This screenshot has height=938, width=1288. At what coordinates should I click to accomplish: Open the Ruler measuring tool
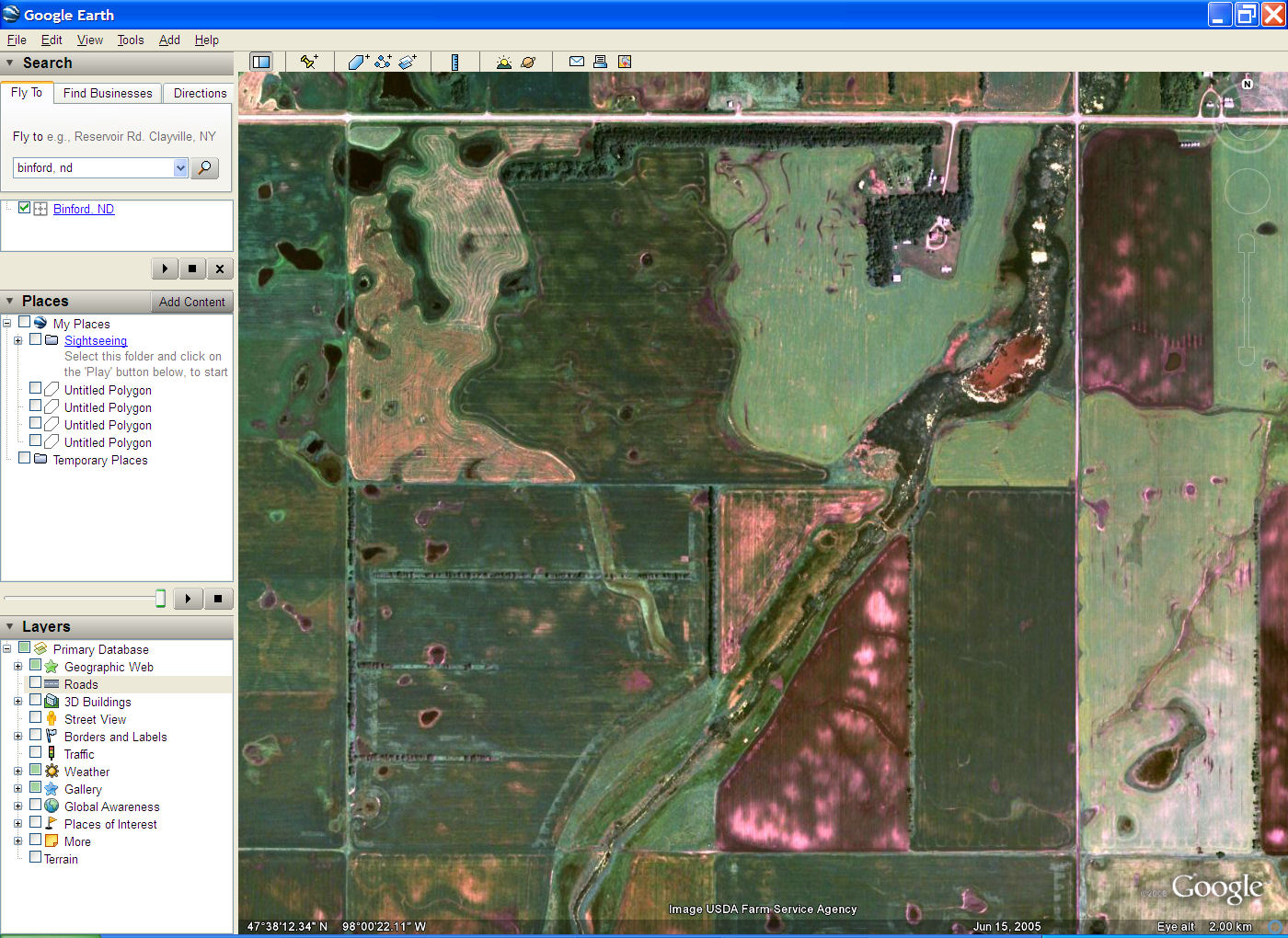454,62
